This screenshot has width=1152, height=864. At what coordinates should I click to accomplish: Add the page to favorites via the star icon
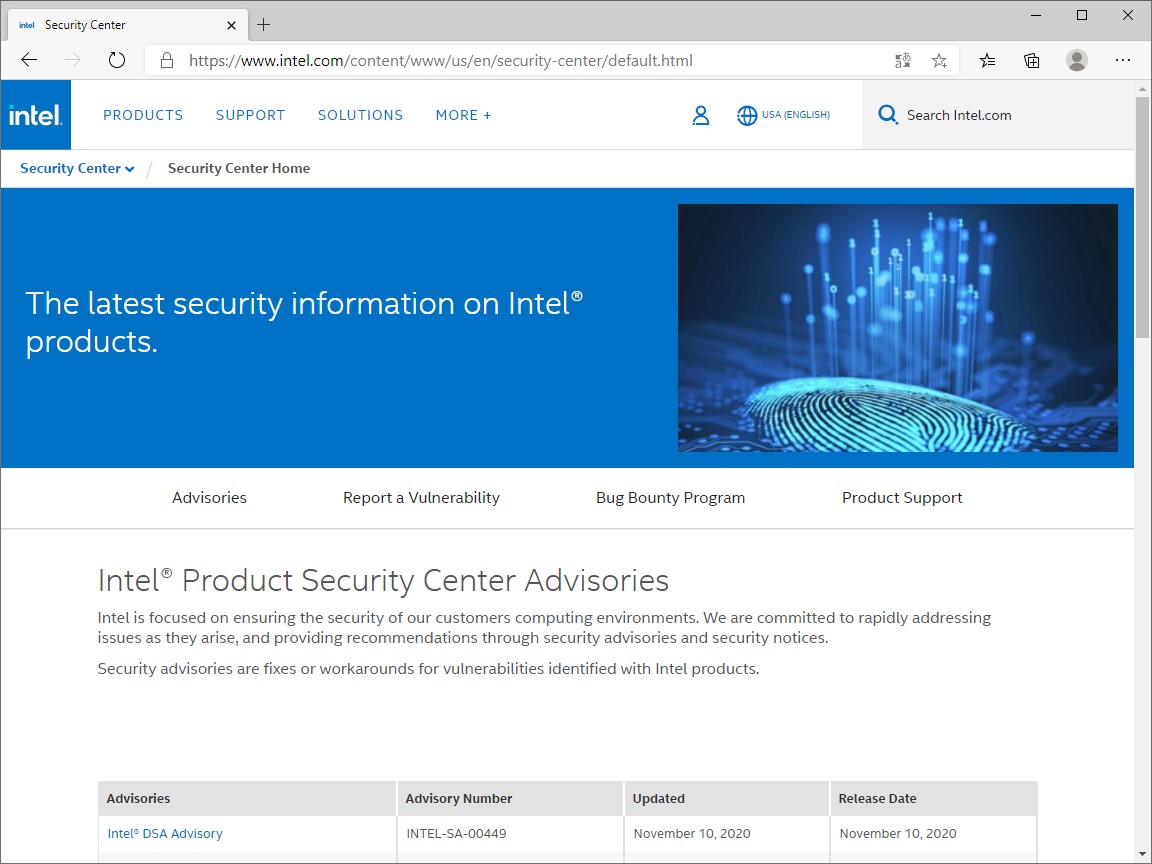(x=939, y=60)
